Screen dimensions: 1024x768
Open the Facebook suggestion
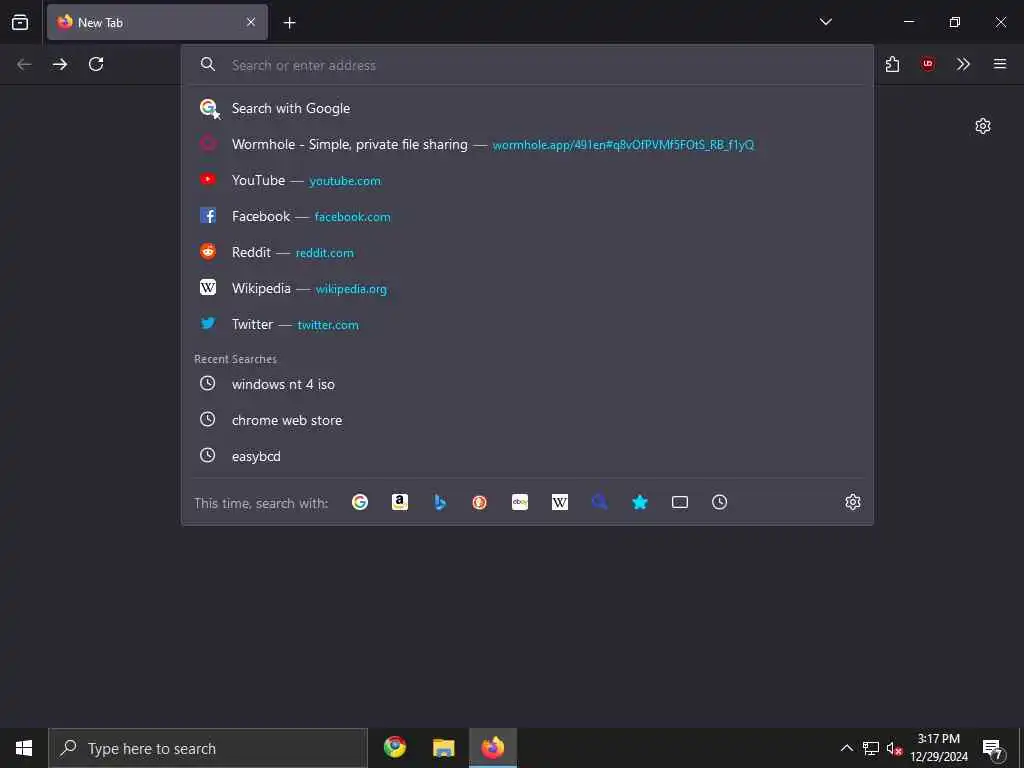[528, 216]
